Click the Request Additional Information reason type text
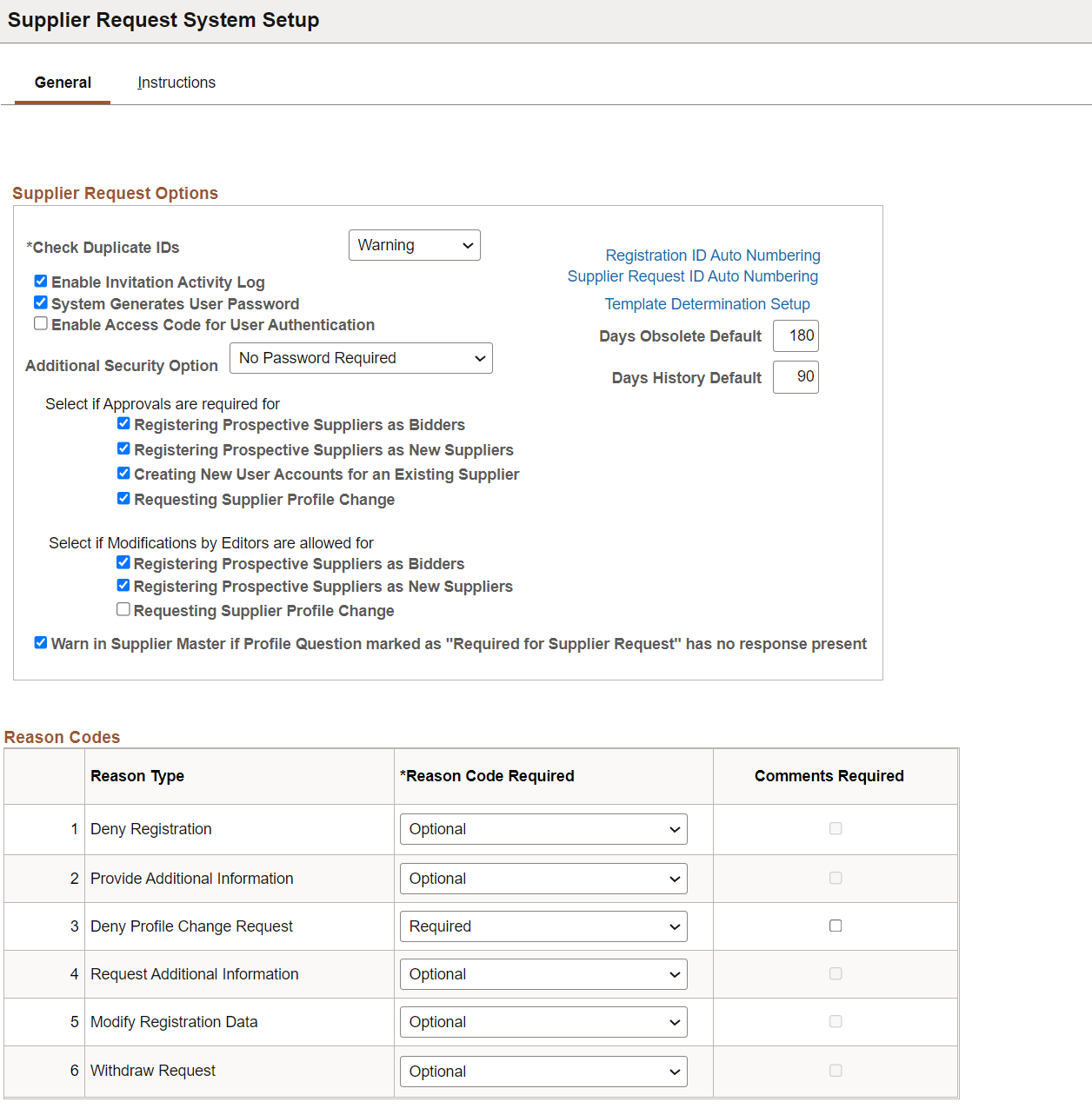The height and width of the screenshot is (1115, 1092). (x=195, y=974)
